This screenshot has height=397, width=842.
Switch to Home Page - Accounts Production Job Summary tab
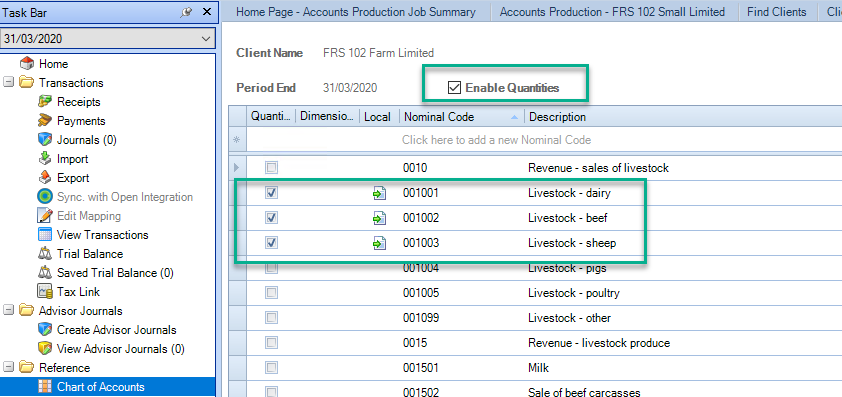(x=355, y=12)
